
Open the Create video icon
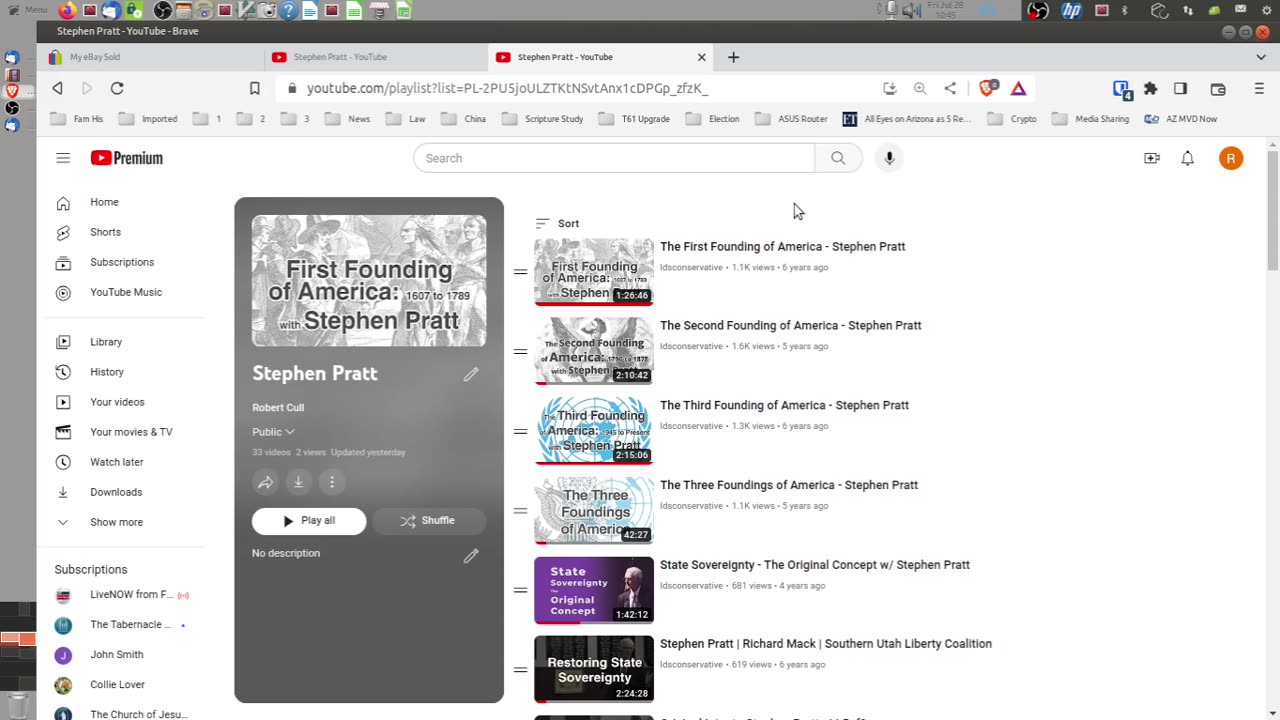[x=1152, y=158]
